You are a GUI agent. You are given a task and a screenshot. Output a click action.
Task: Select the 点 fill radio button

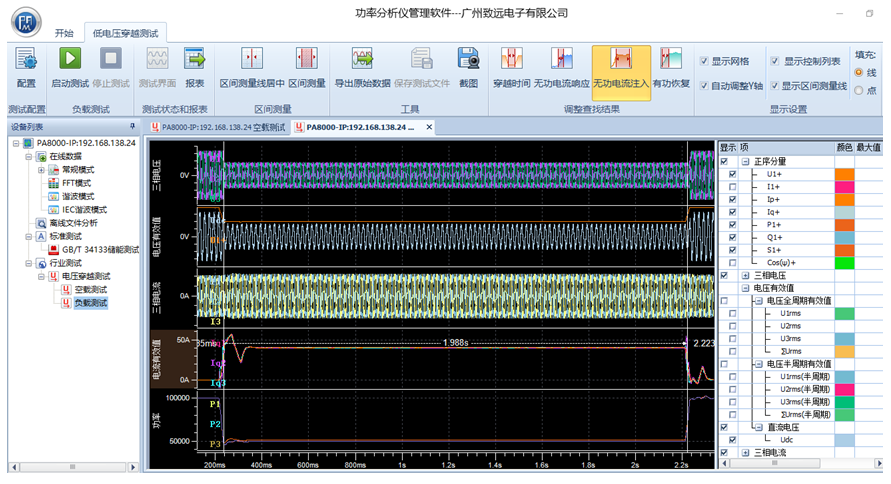click(860, 90)
